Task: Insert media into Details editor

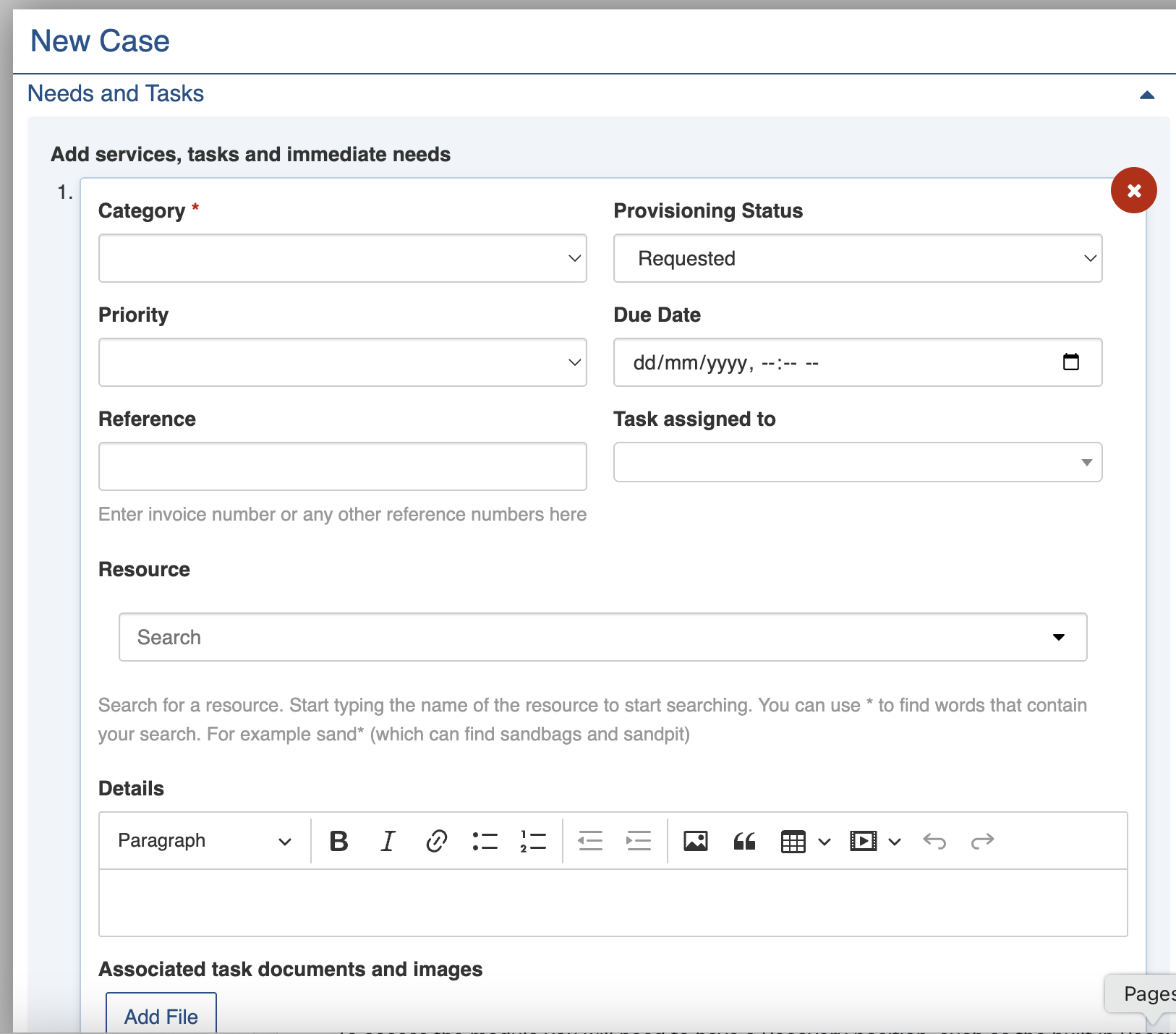Action: pyautogui.click(x=864, y=841)
